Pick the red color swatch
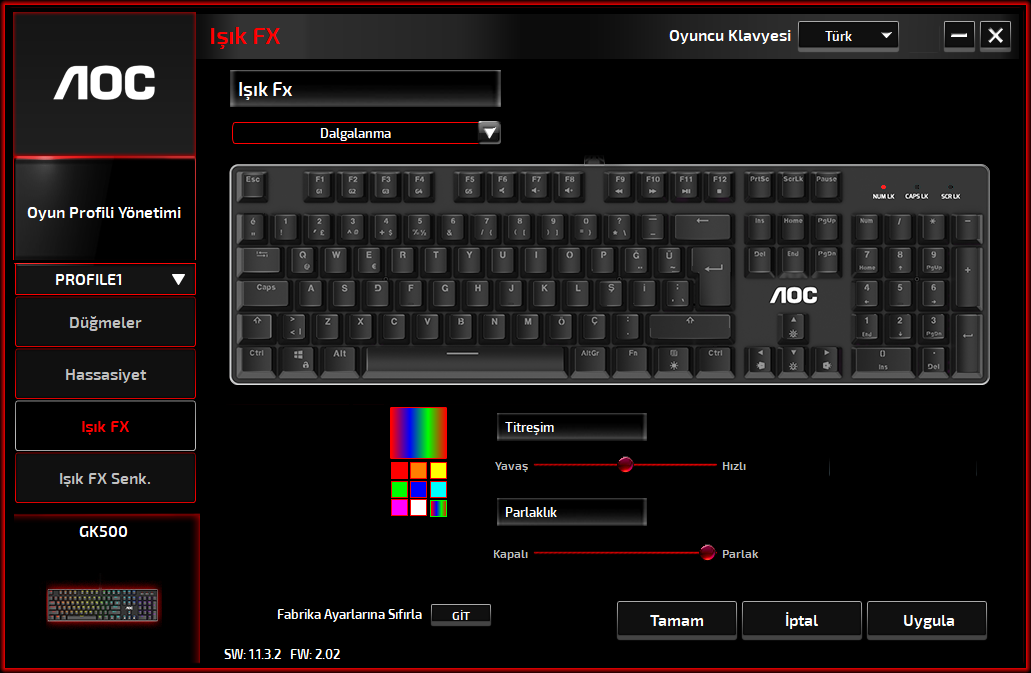Image resolution: width=1031 pixels, height=673 pixels. pos(399,471)
